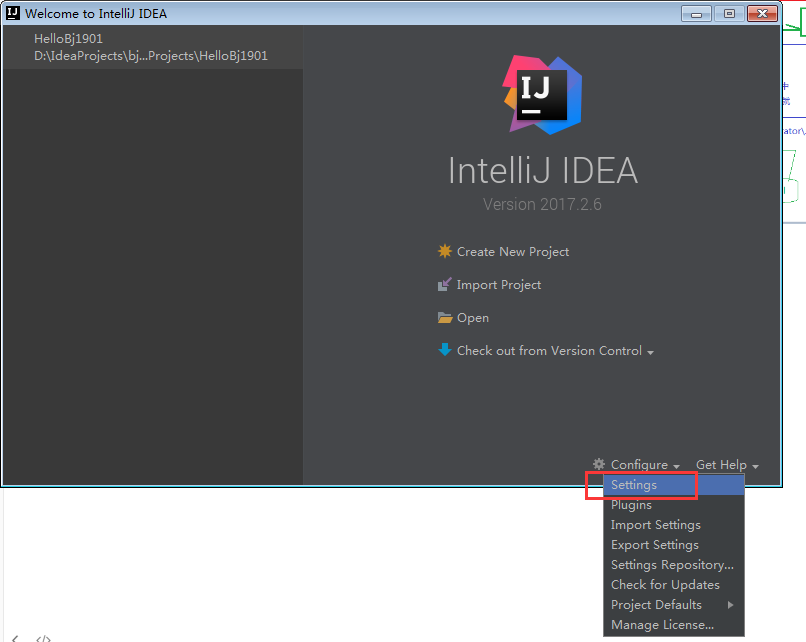Click the Version 2017.2.6 text
The height and width of the screenshot is (642, 806).
[x=542, y=205]
